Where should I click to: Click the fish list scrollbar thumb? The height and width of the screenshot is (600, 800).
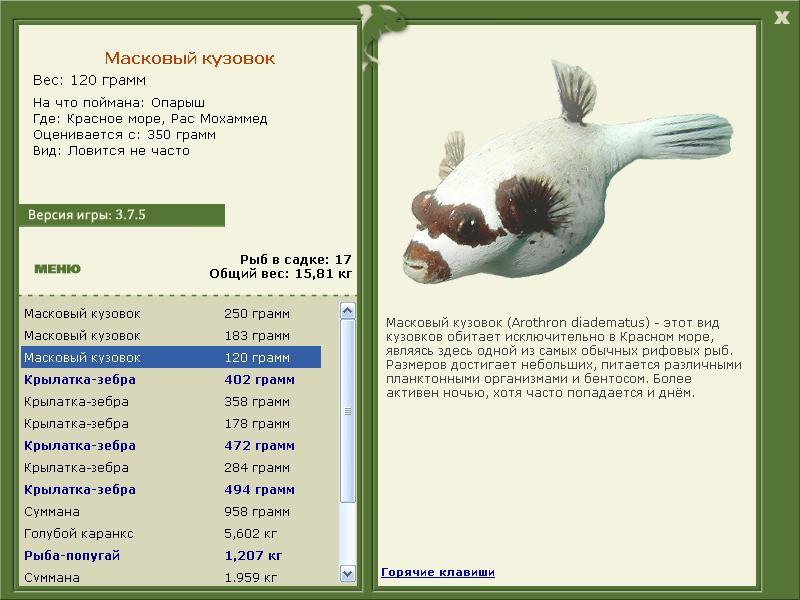[x=347, y=411]
